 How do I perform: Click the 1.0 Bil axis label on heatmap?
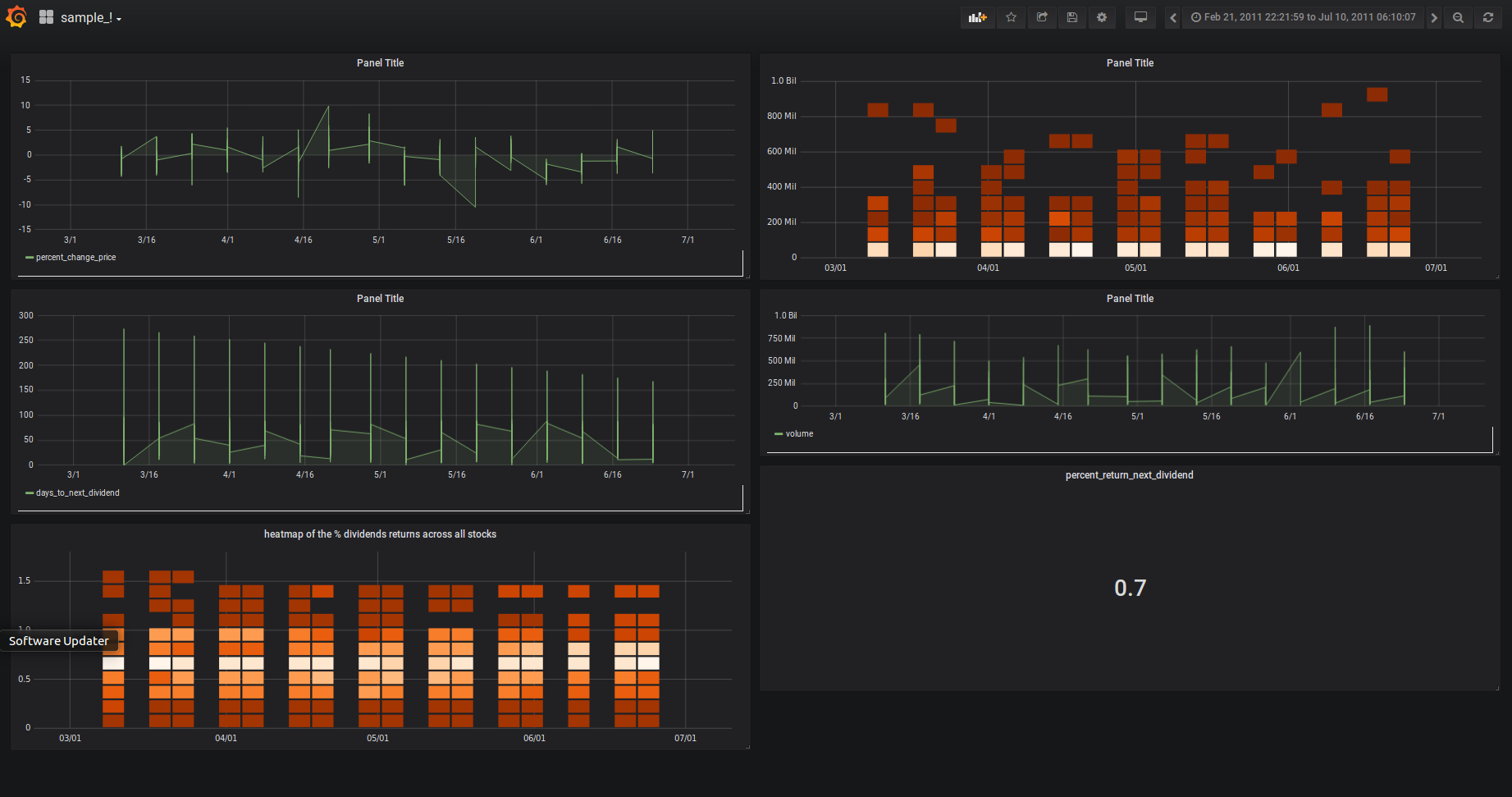pyautogui.click(x=783, y=81)
